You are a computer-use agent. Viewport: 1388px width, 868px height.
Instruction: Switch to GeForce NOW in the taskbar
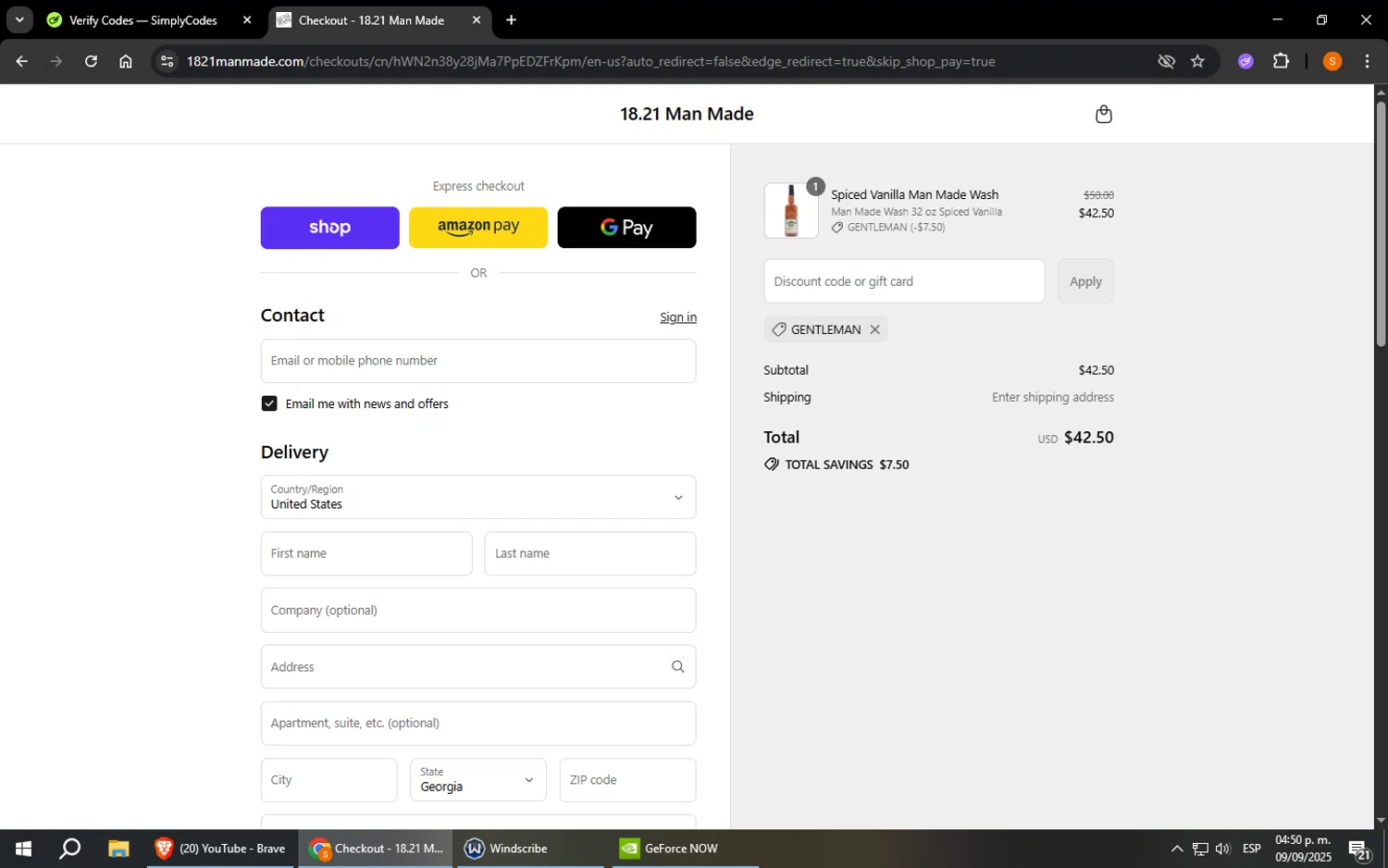(685, 849)
